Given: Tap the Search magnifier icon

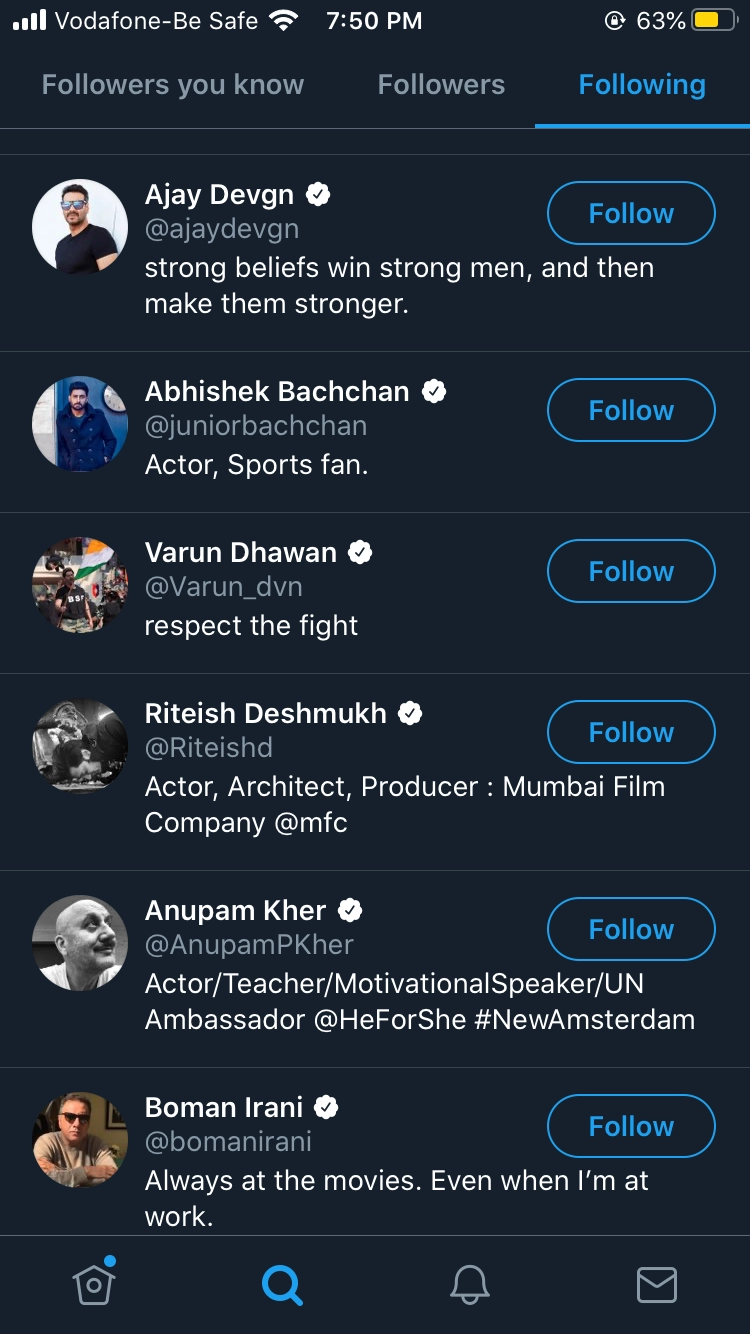Looking at the screenshot, I should (282, 1284).
